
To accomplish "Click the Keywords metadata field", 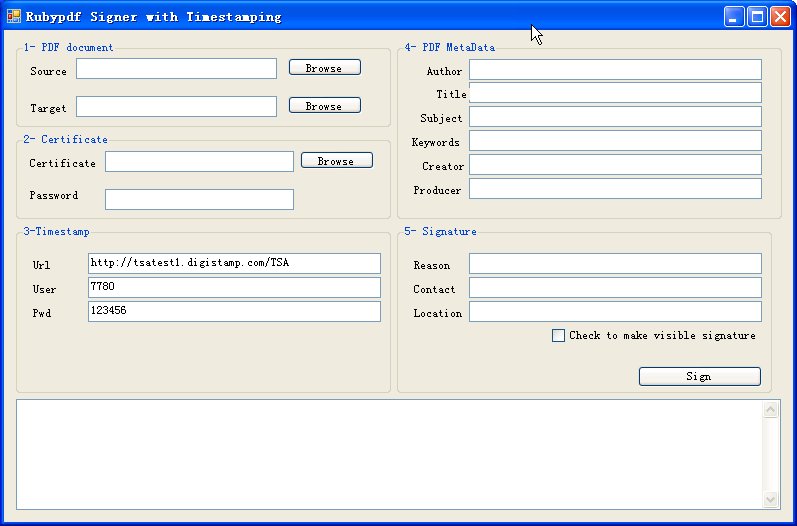I will (x=615, y=141).
